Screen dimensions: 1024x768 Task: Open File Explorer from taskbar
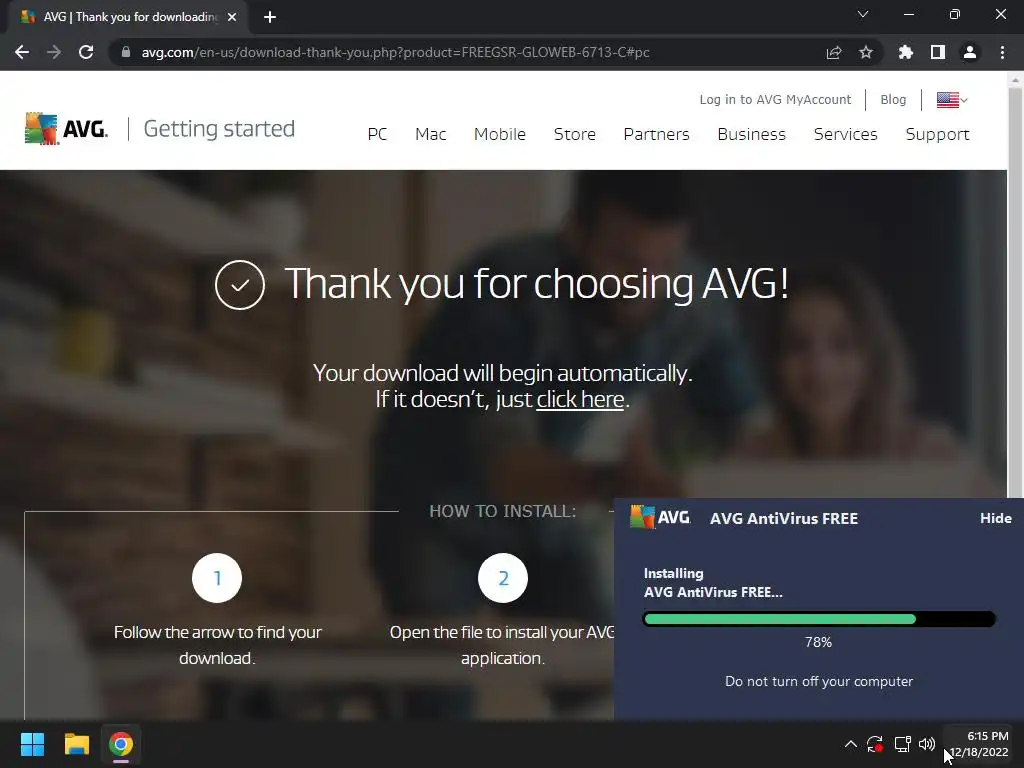tap(76, 744)
